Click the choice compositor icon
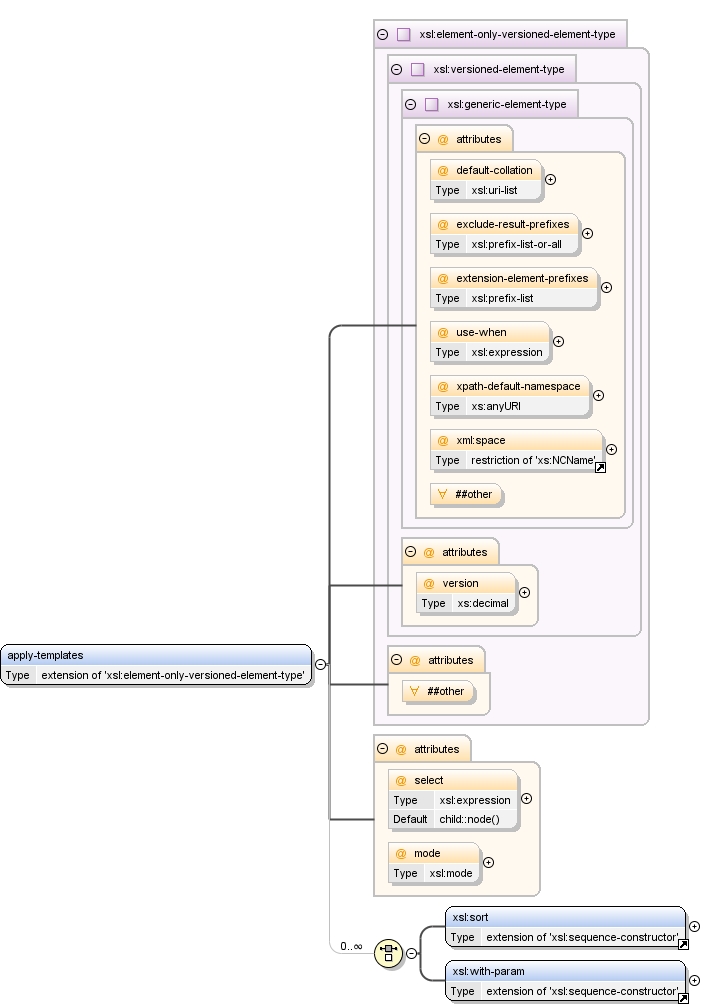The width and height of the screenshot is (707, 1006). tap(388, 953)
